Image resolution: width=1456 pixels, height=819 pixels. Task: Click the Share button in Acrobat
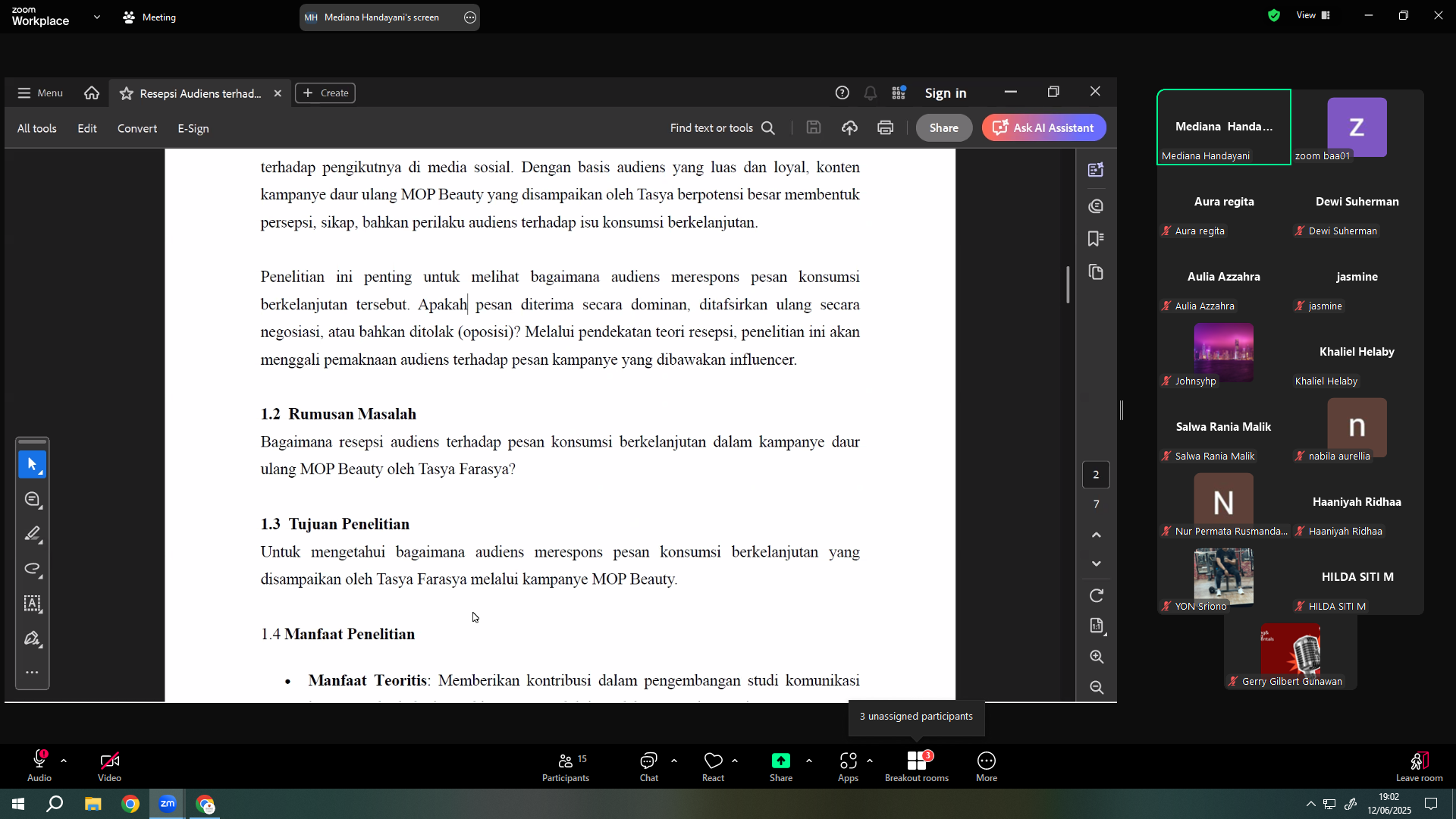tap(944, 127)
